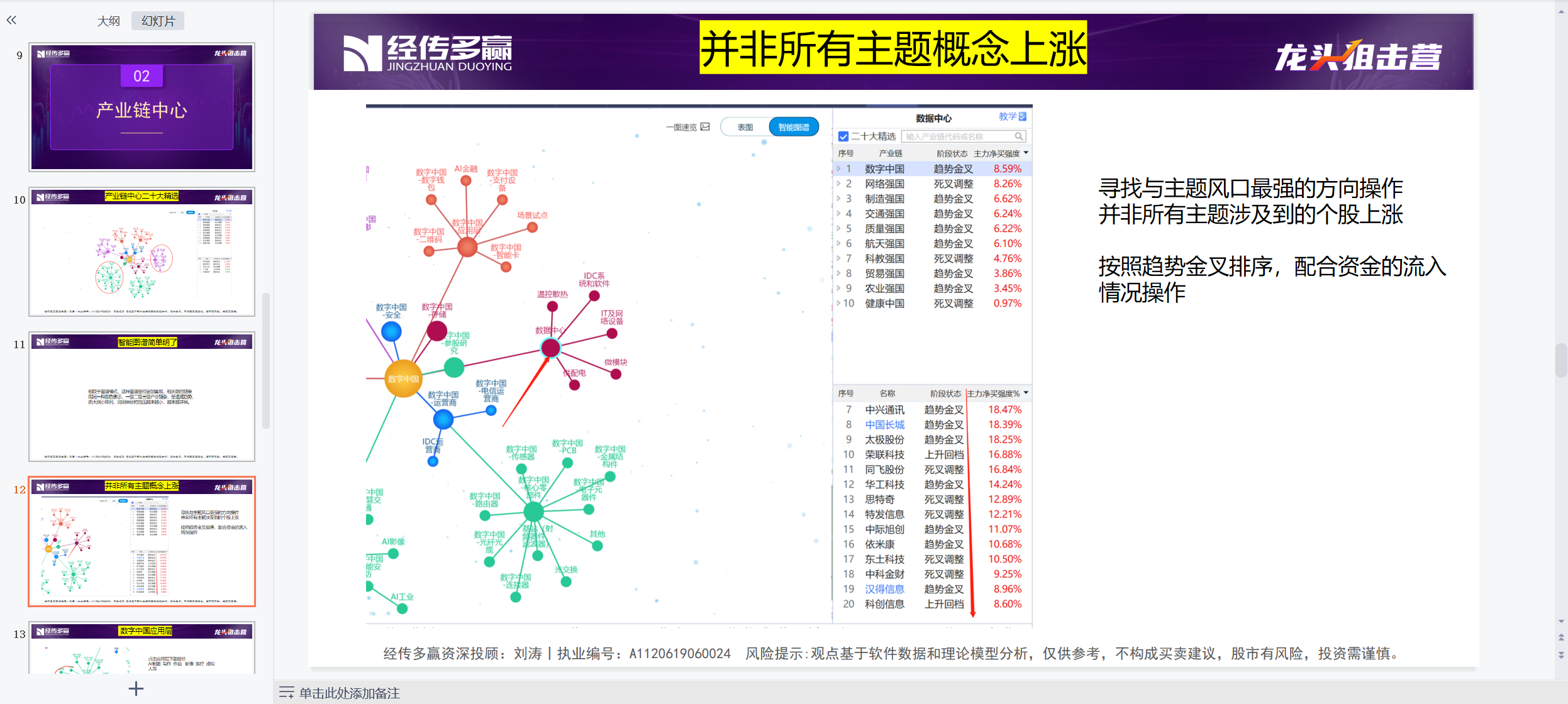
Task: Expand the 制造强国 row arrow
Action: [838, 199]
